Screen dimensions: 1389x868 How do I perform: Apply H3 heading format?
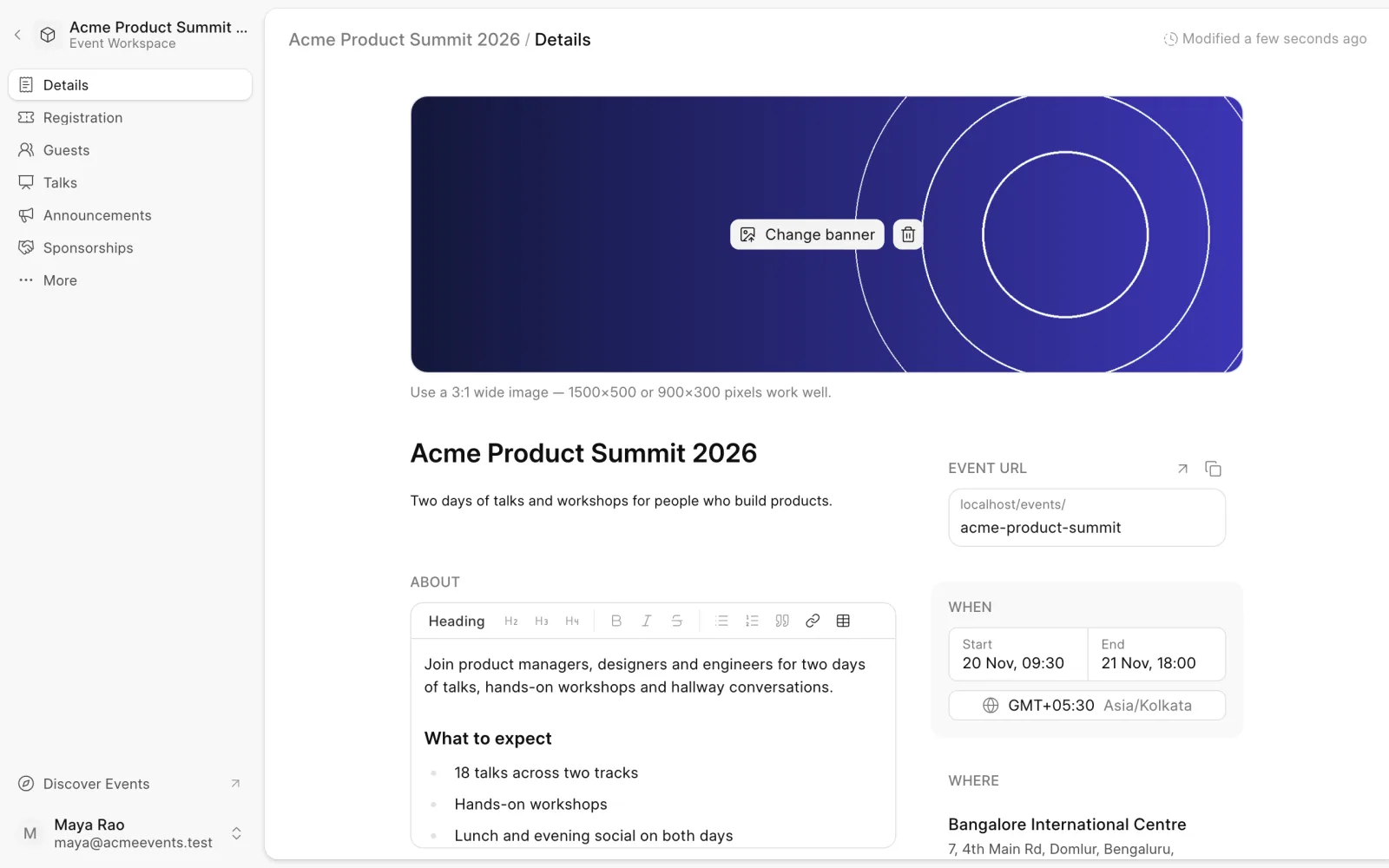pyautogui.click(x=542, y=621)
